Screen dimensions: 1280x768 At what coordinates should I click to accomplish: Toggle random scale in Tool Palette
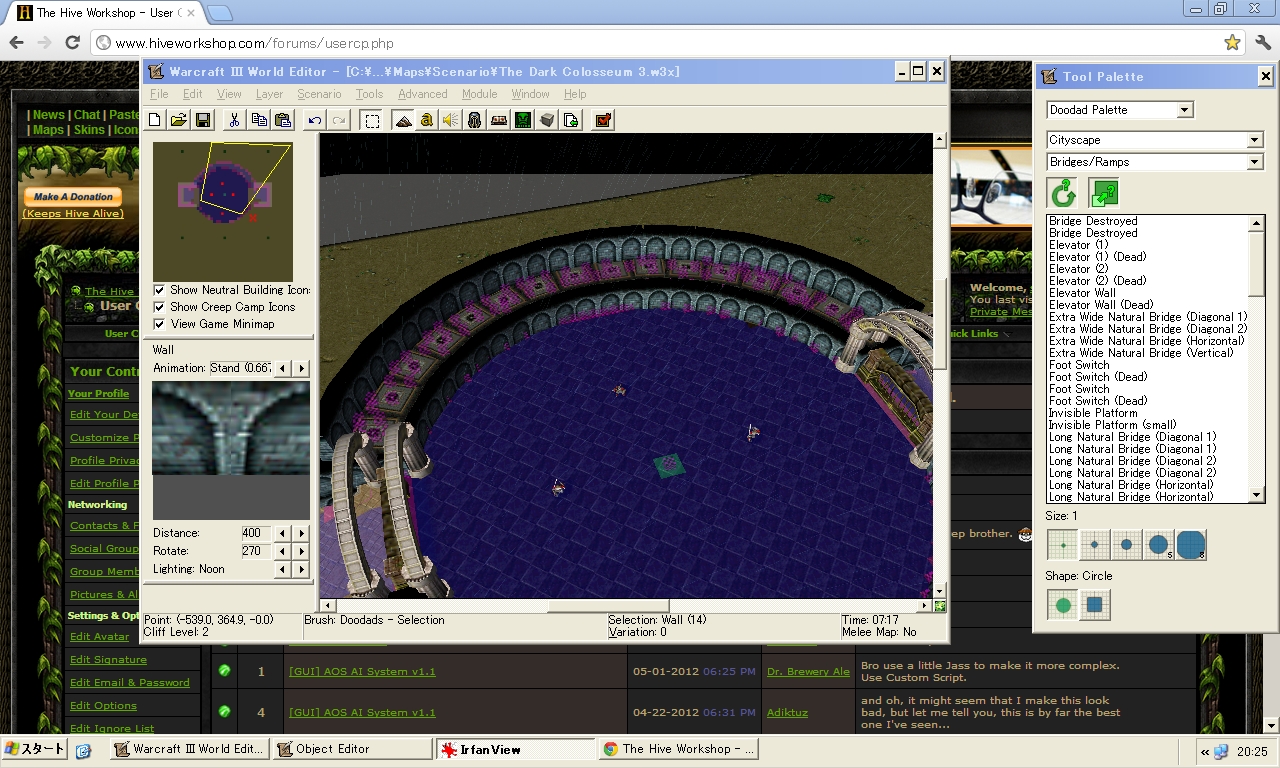pyautogui.click(x=1104, y=193)
